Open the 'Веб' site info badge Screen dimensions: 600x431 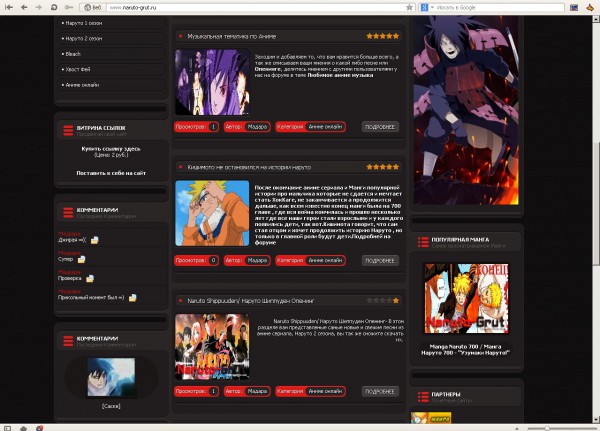coord(93,7)
